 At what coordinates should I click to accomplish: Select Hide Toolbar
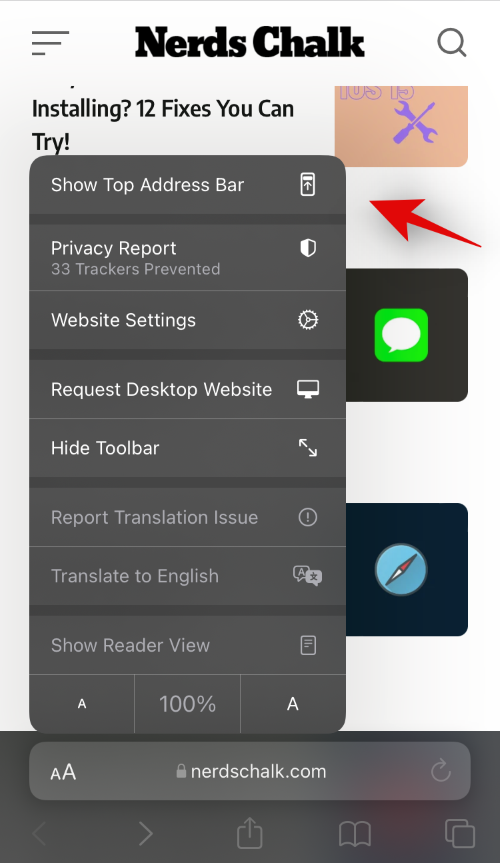(x=187, y=448)
